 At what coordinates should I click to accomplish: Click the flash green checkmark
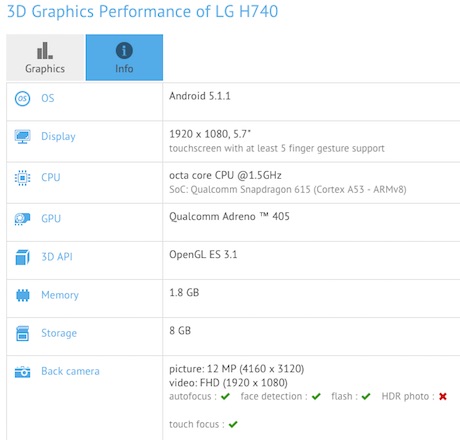click(366, 396)
